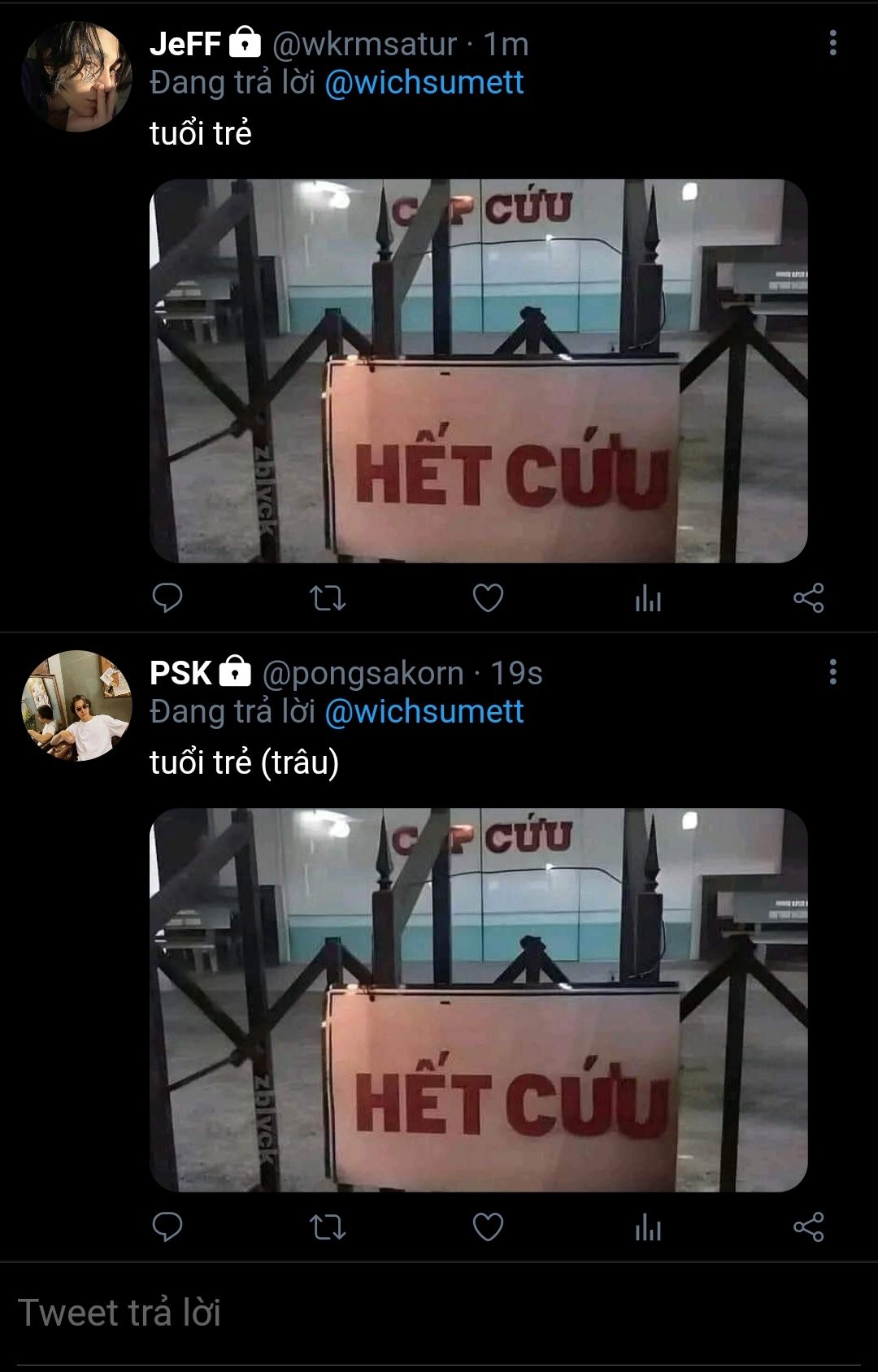Reply to PSK's tweet via comment icon

tap(167, 1227)
